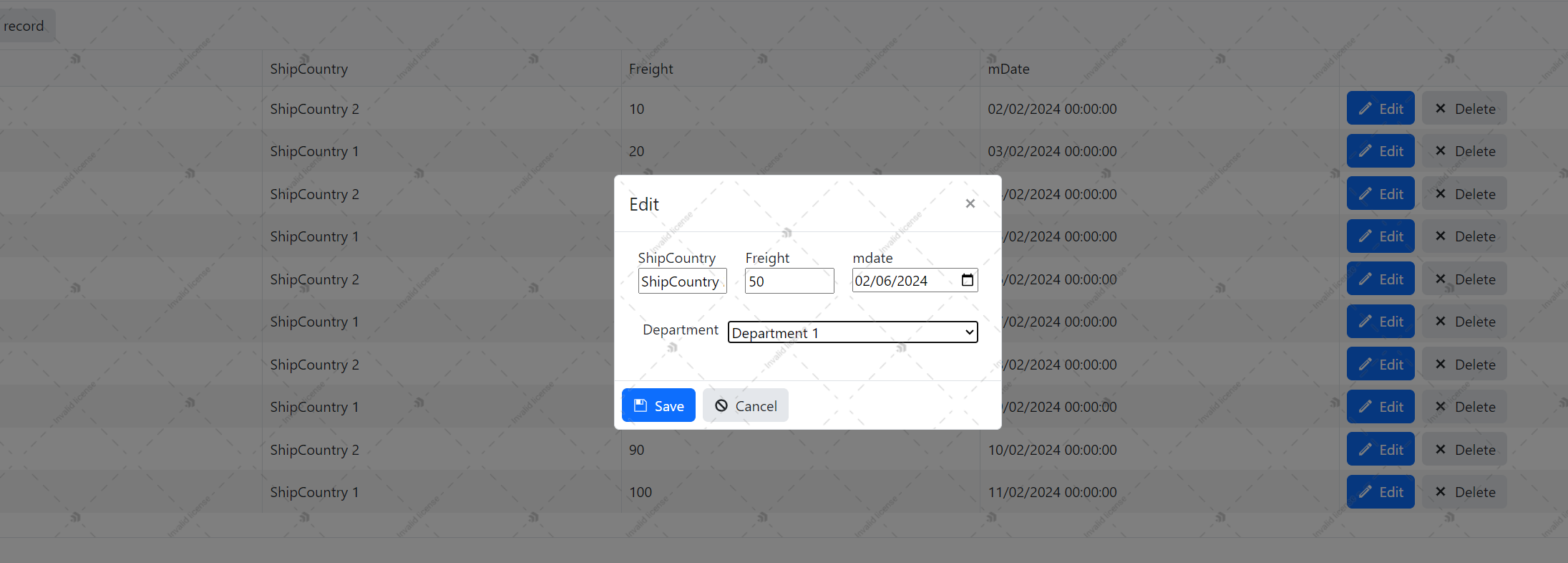This screenshot has width=1568, height=563.
Task: Click the pencil icon in Freight 10 row
Action: click(1365, 109)
